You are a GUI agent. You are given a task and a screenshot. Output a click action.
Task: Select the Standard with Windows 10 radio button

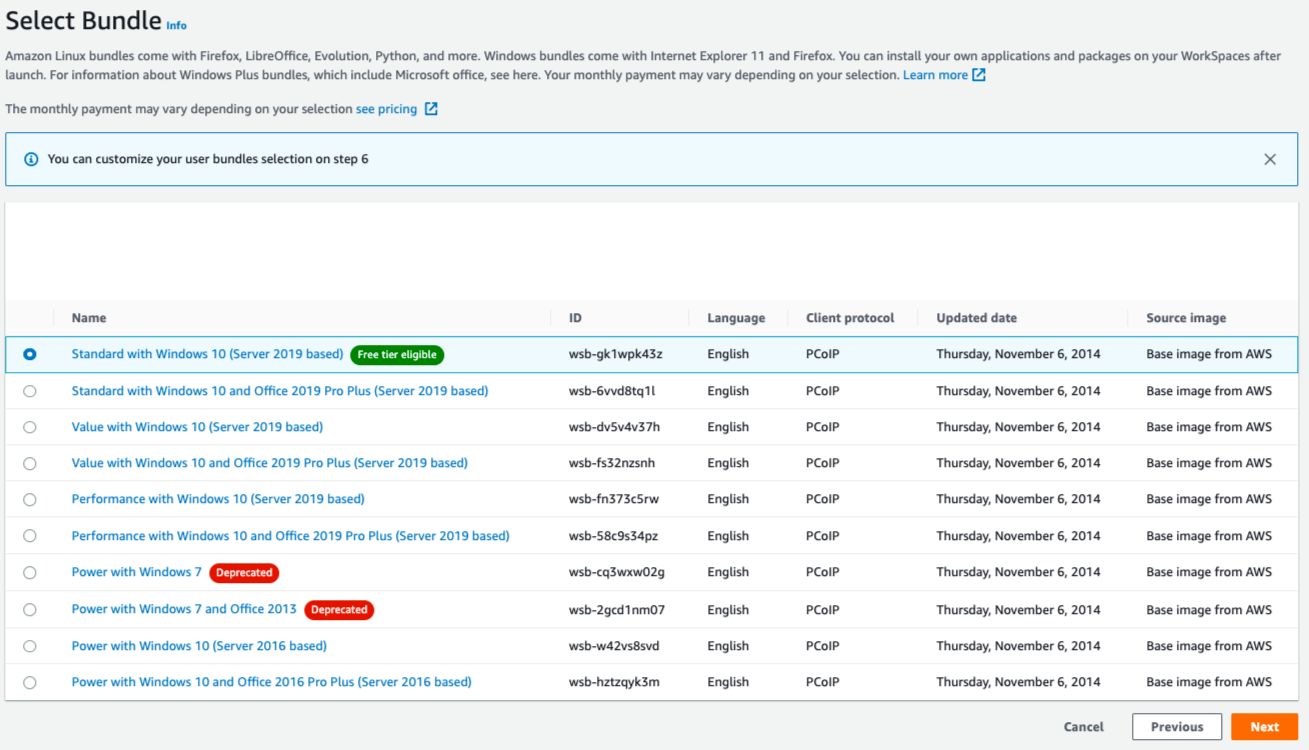(30, 354)
